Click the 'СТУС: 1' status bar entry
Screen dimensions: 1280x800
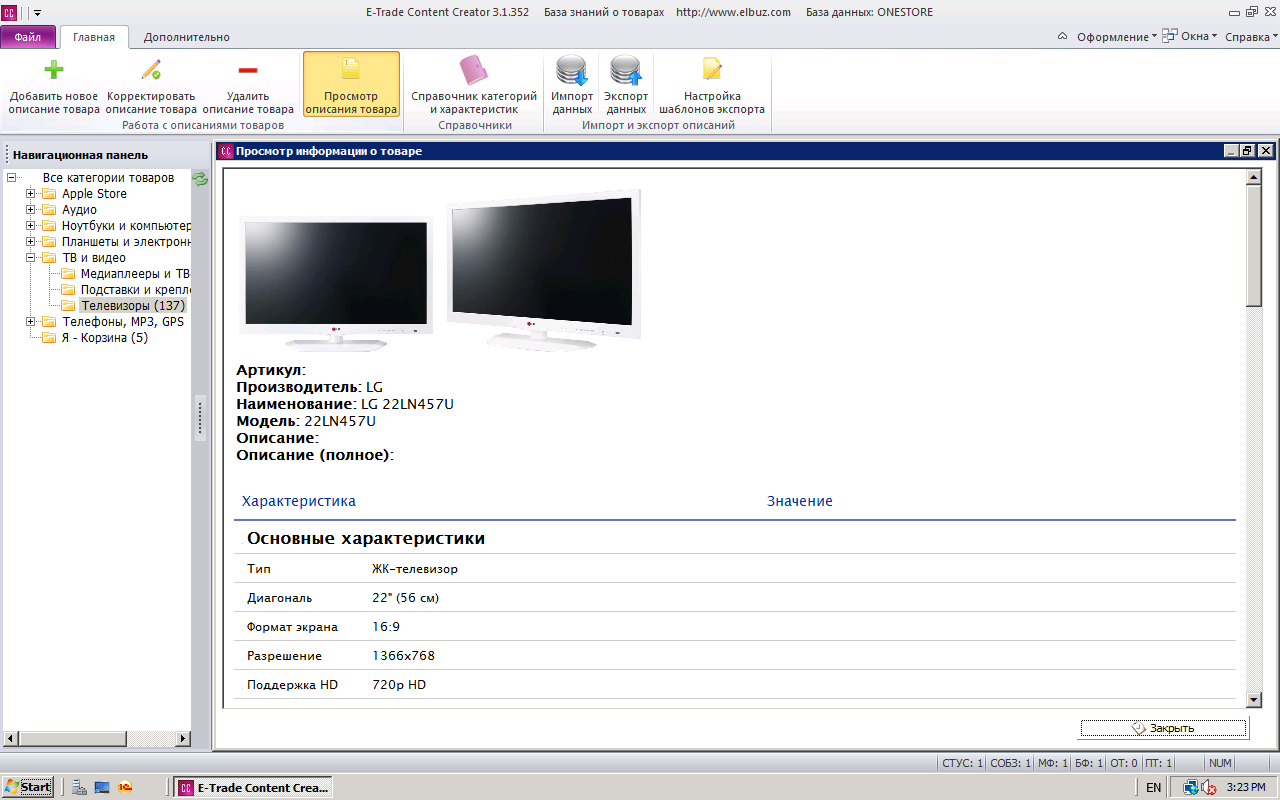click(x=962, y=763)
